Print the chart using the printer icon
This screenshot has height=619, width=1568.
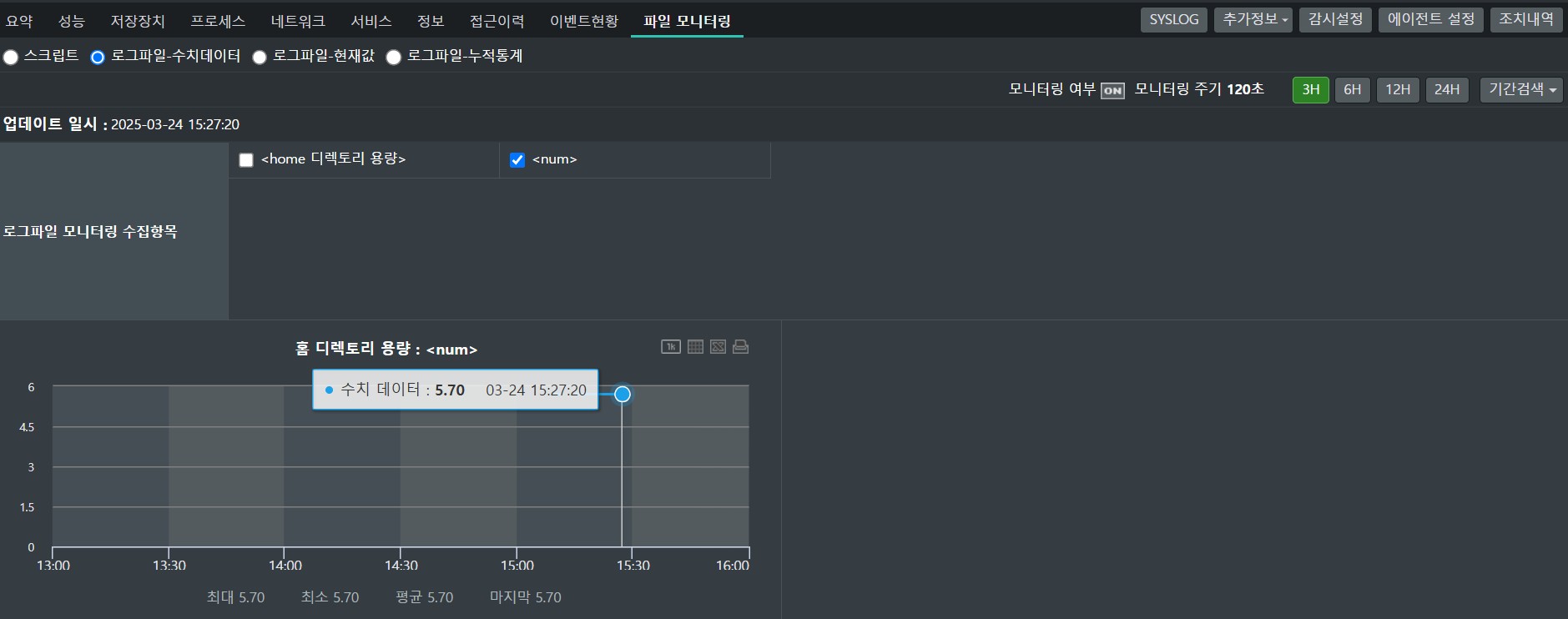[740, 347]
